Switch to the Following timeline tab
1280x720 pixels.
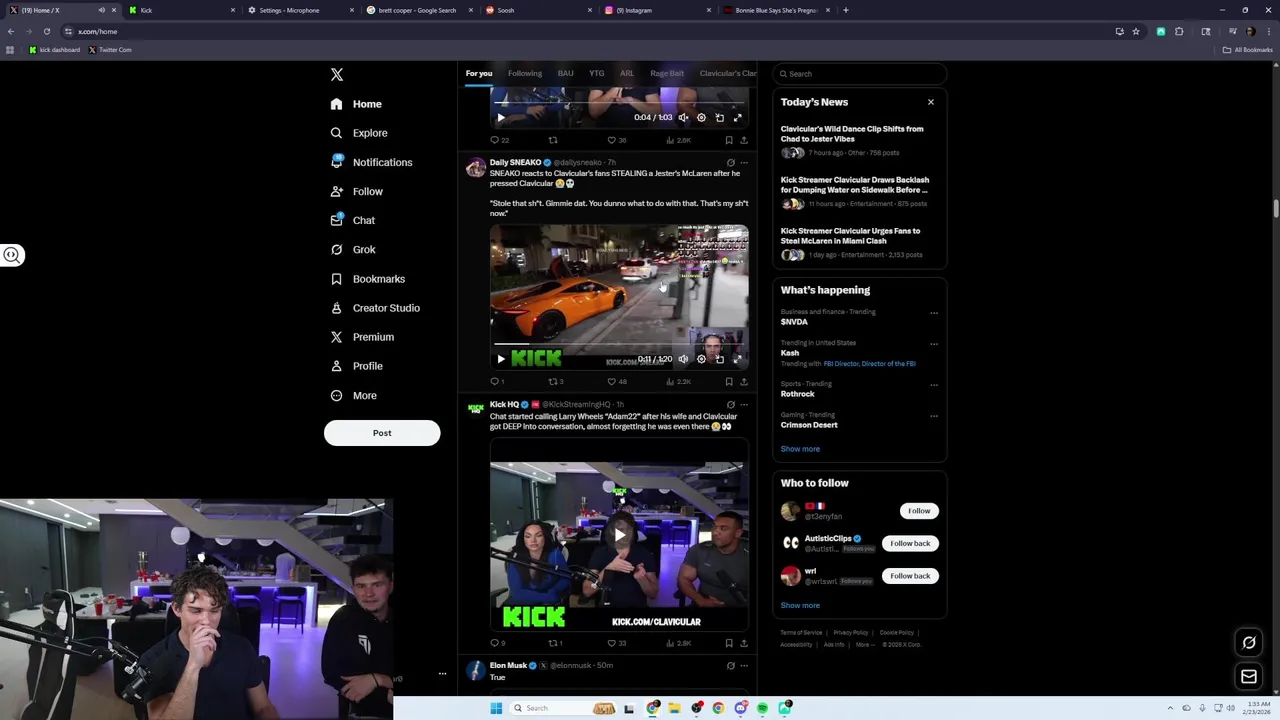click(525, 73)
